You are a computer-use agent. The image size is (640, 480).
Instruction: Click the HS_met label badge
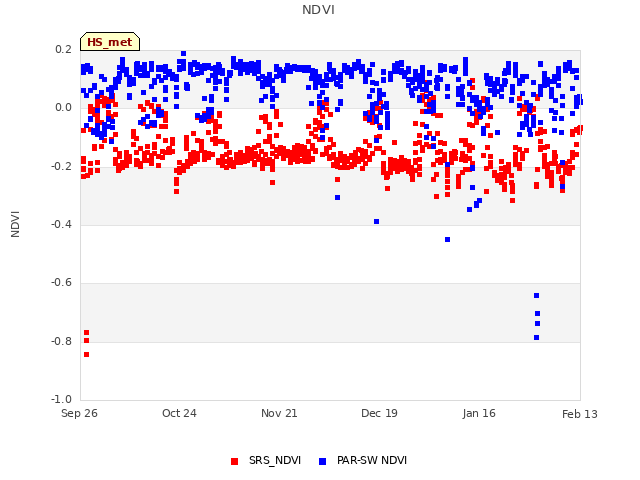coord(110,42)
